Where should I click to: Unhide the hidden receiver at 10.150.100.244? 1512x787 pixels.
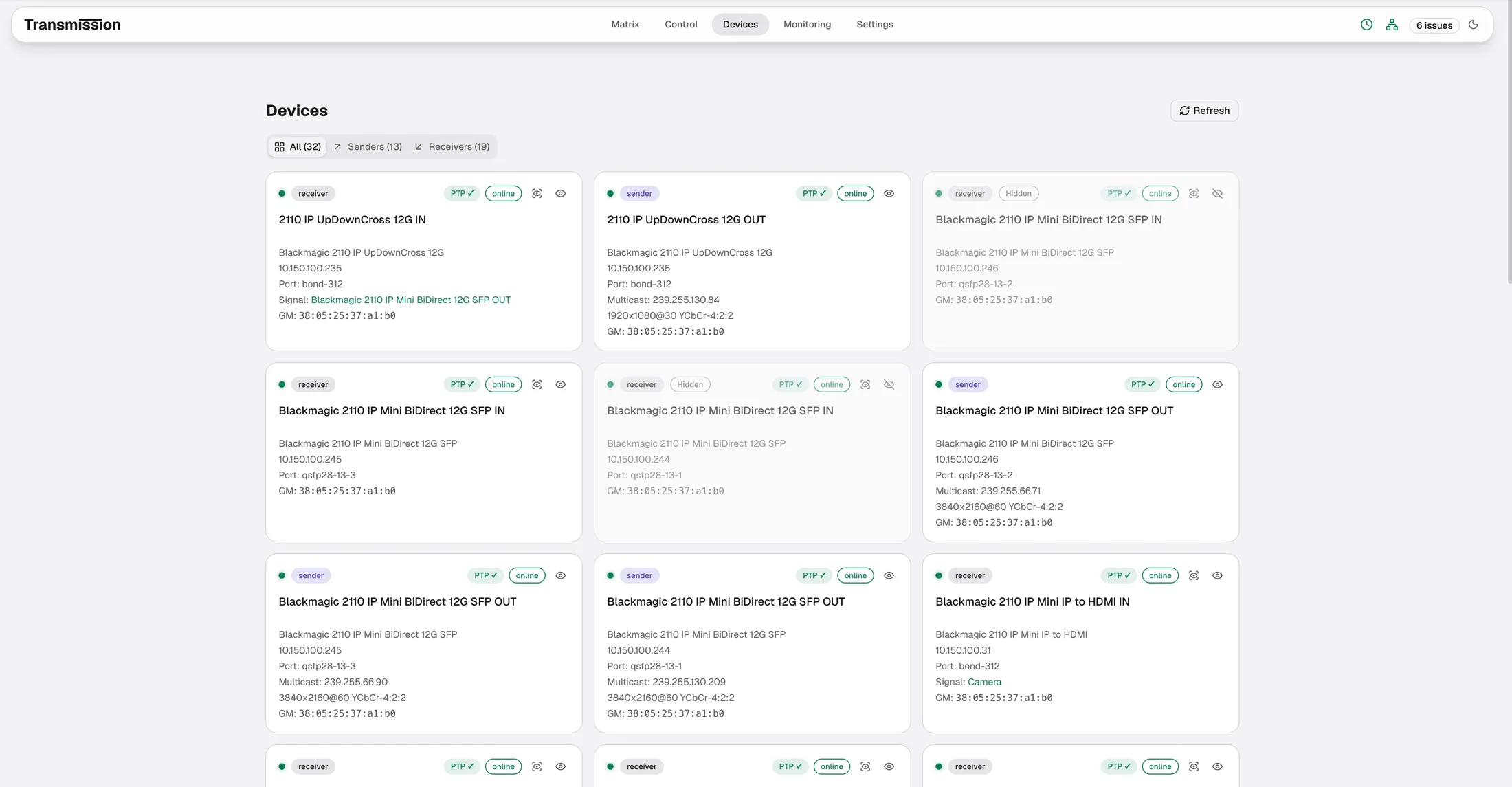(889, 385)
